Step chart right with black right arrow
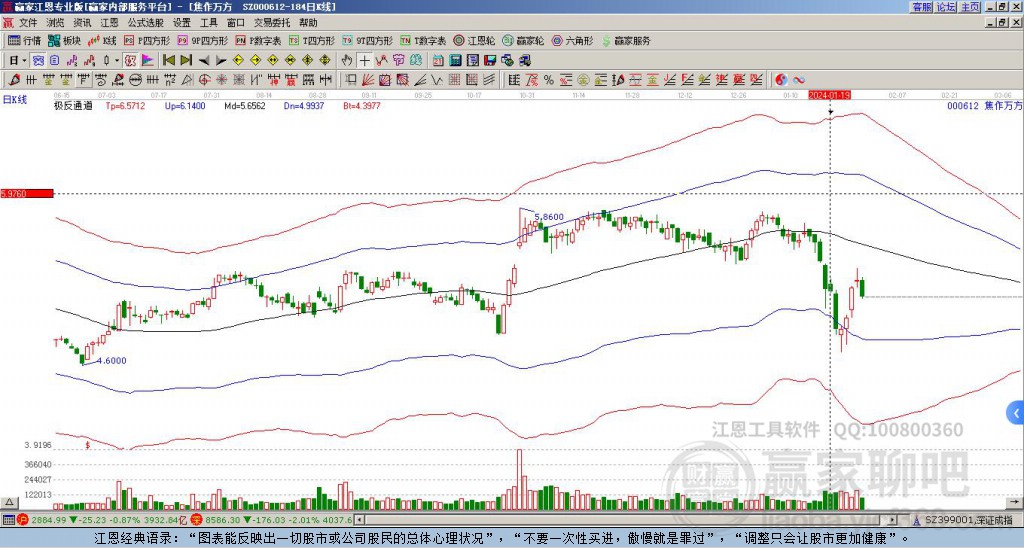This screenshot has height=548, width=1024. (221, 60)
